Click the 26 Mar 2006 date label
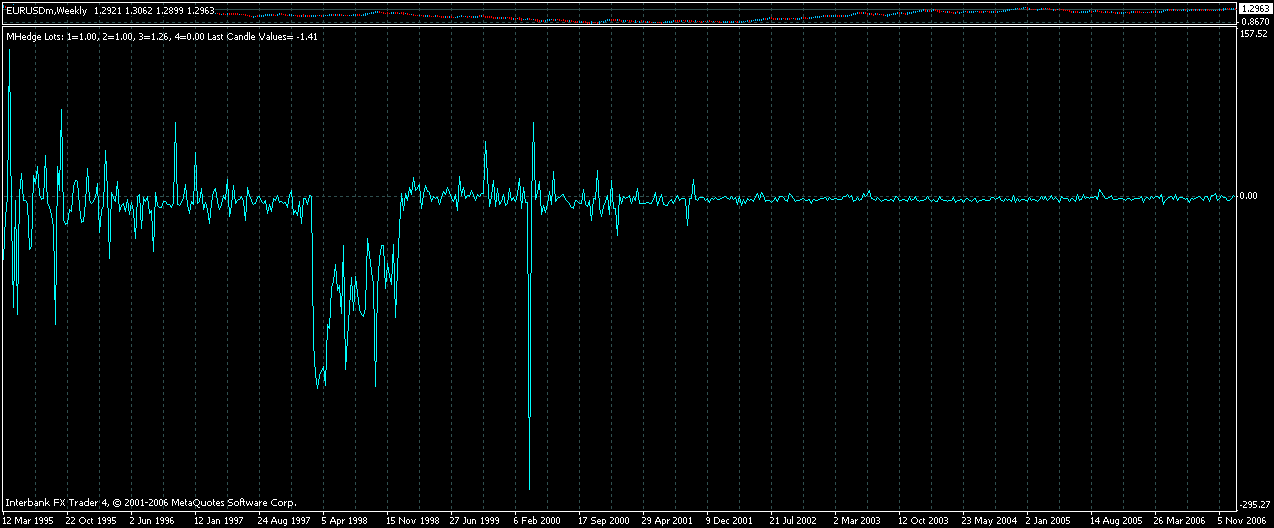This screenshot has height=528, width=1274. coord(1179,520)
